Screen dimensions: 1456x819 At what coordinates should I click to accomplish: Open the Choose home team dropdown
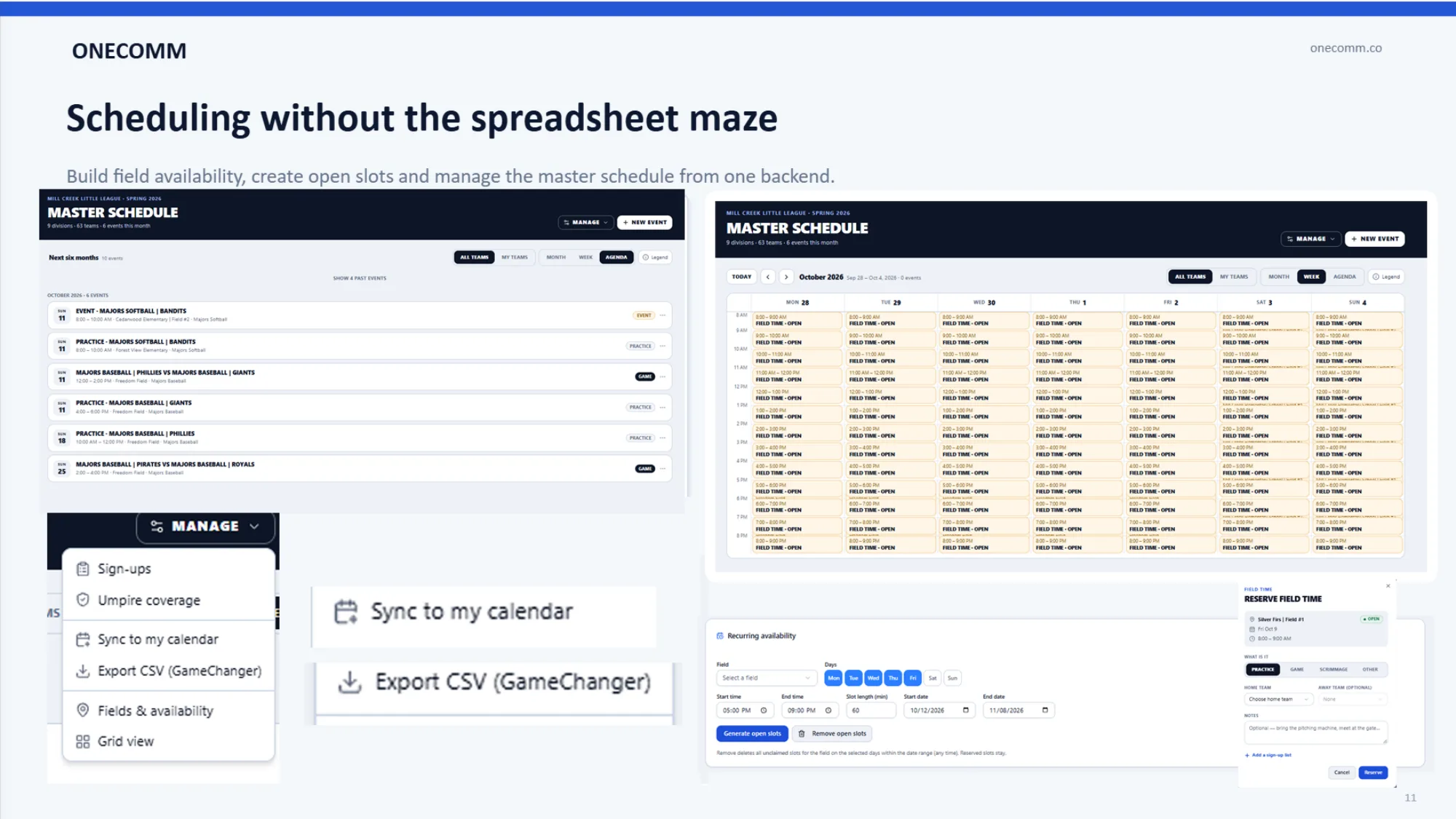[1278, 699]
